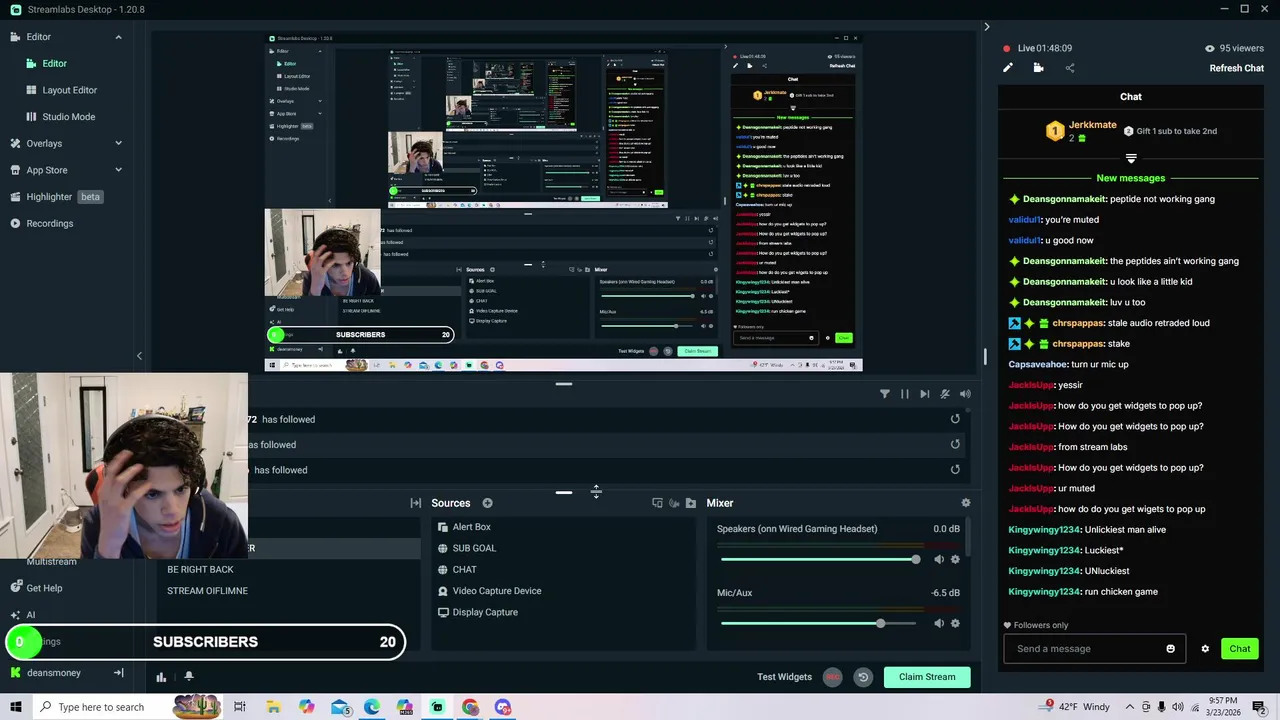Open the Mic/Aux settings gear
This screenshot has width=1280, height=720.
pyautogui.click(x=955, y=623)
